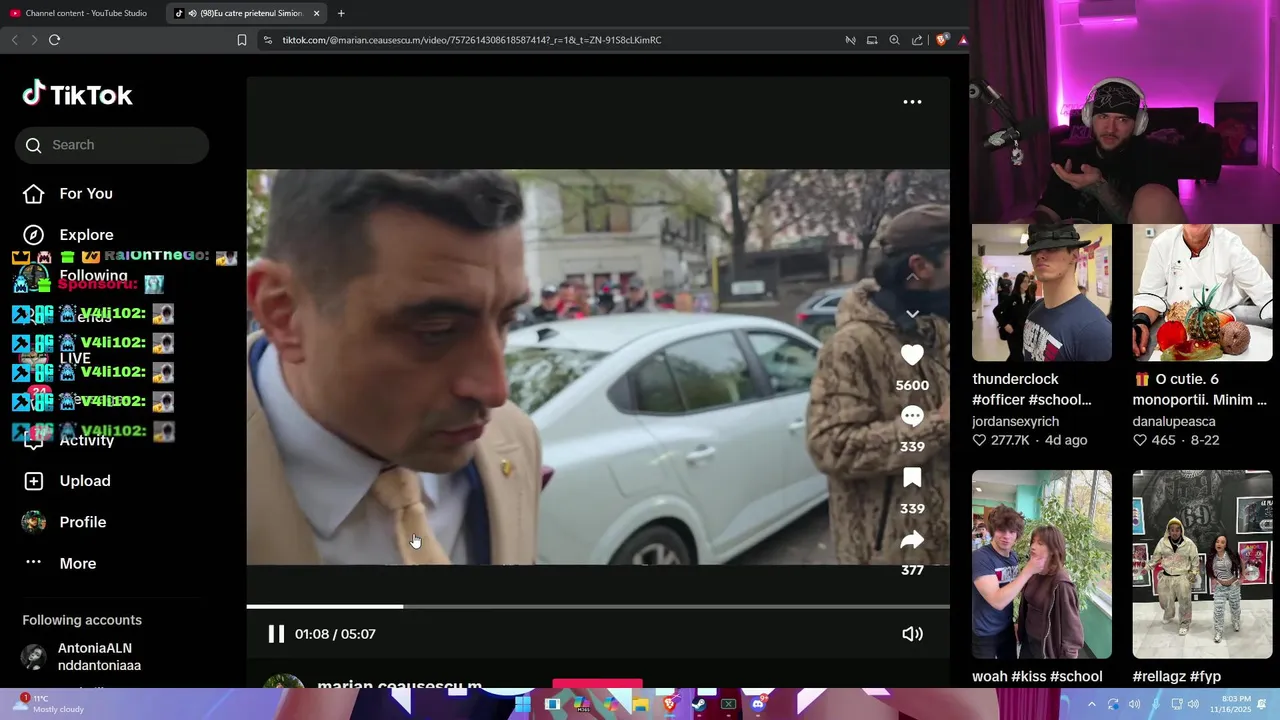Open File Explorer from the taskbar

640,704
